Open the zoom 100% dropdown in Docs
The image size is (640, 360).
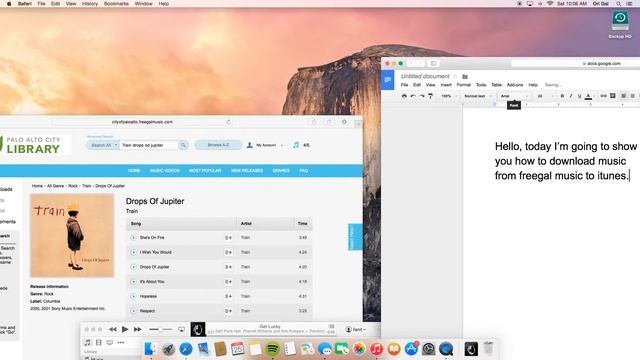(449, 96)
